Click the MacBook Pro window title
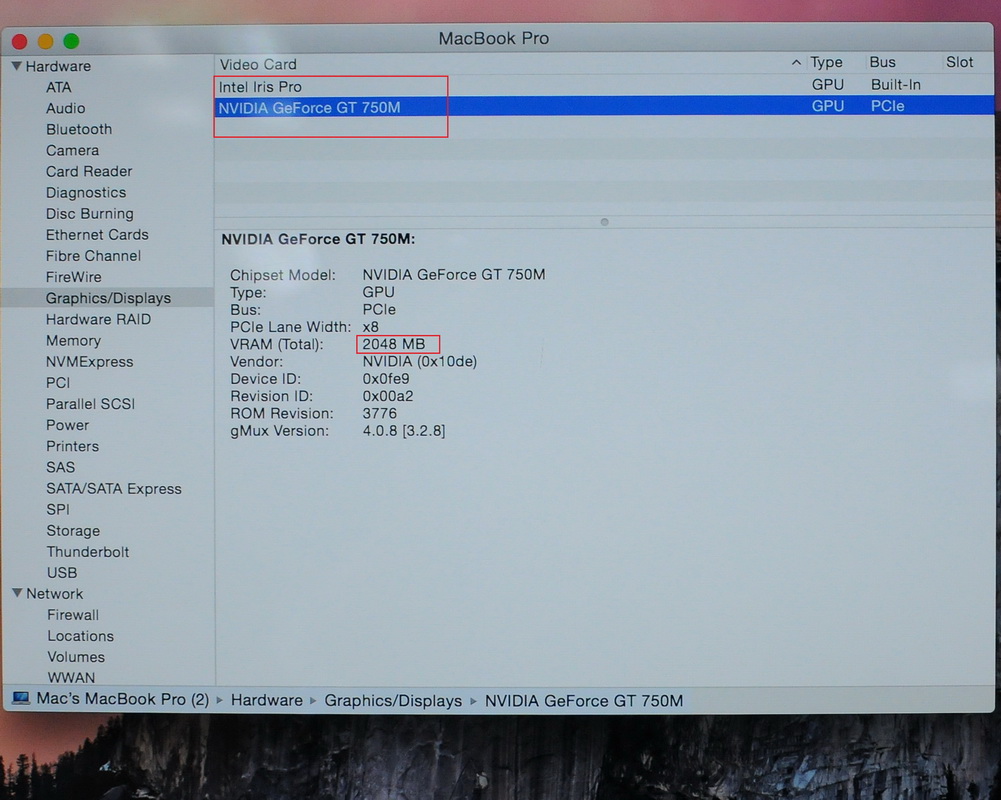Screen dimensions: 1001x800 pyautogui.click(x=493, y=38)
